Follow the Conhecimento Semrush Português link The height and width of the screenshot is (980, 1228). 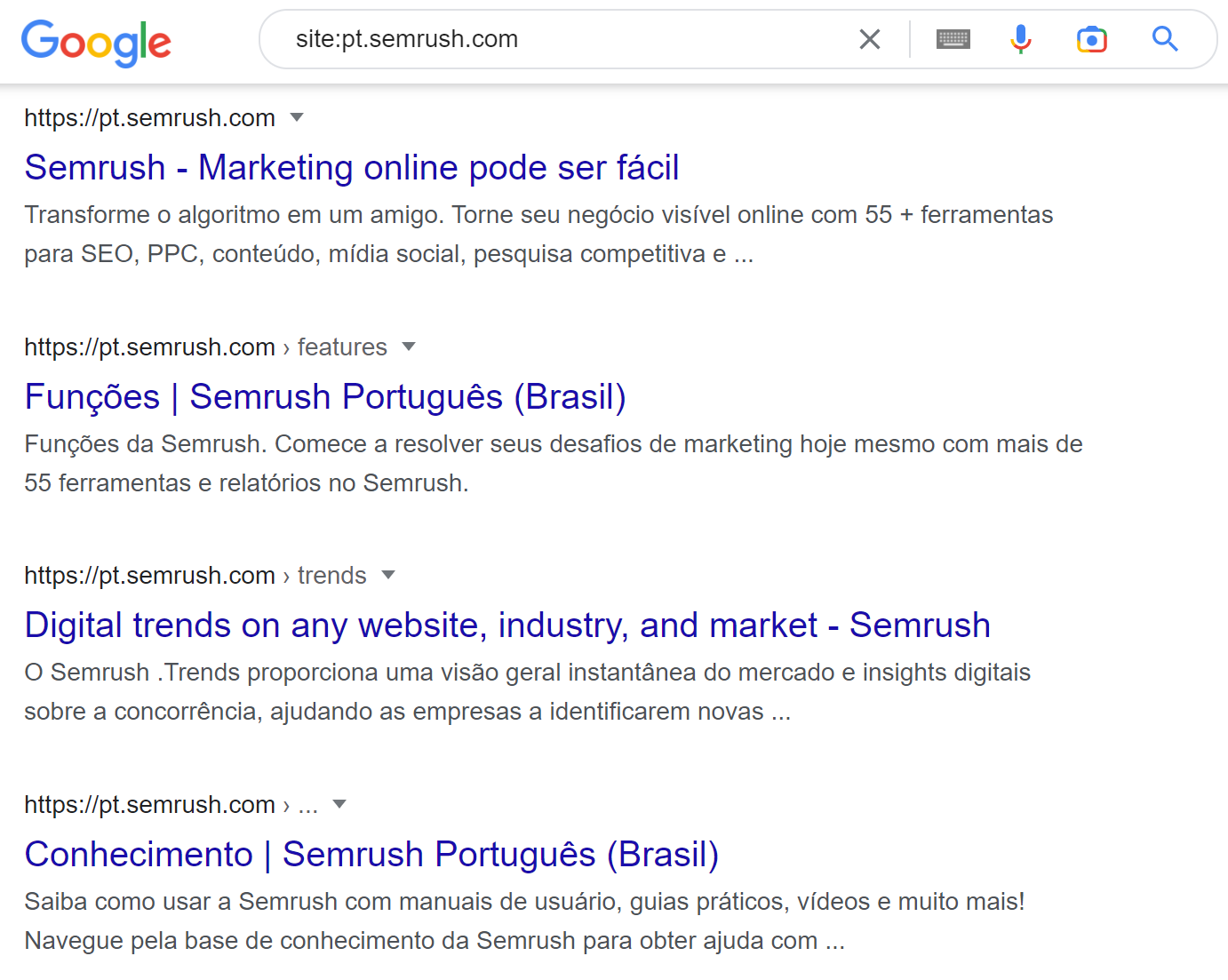tap(372, 854)
